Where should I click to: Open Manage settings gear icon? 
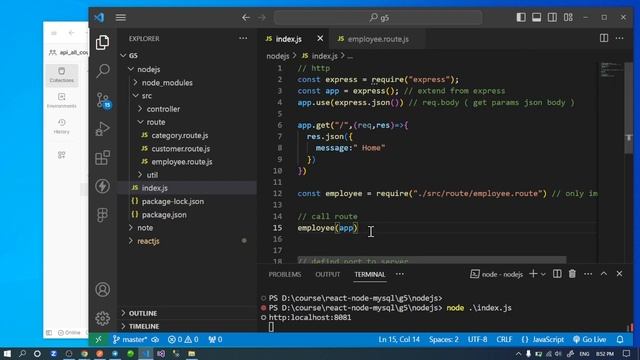pos(102,318)
